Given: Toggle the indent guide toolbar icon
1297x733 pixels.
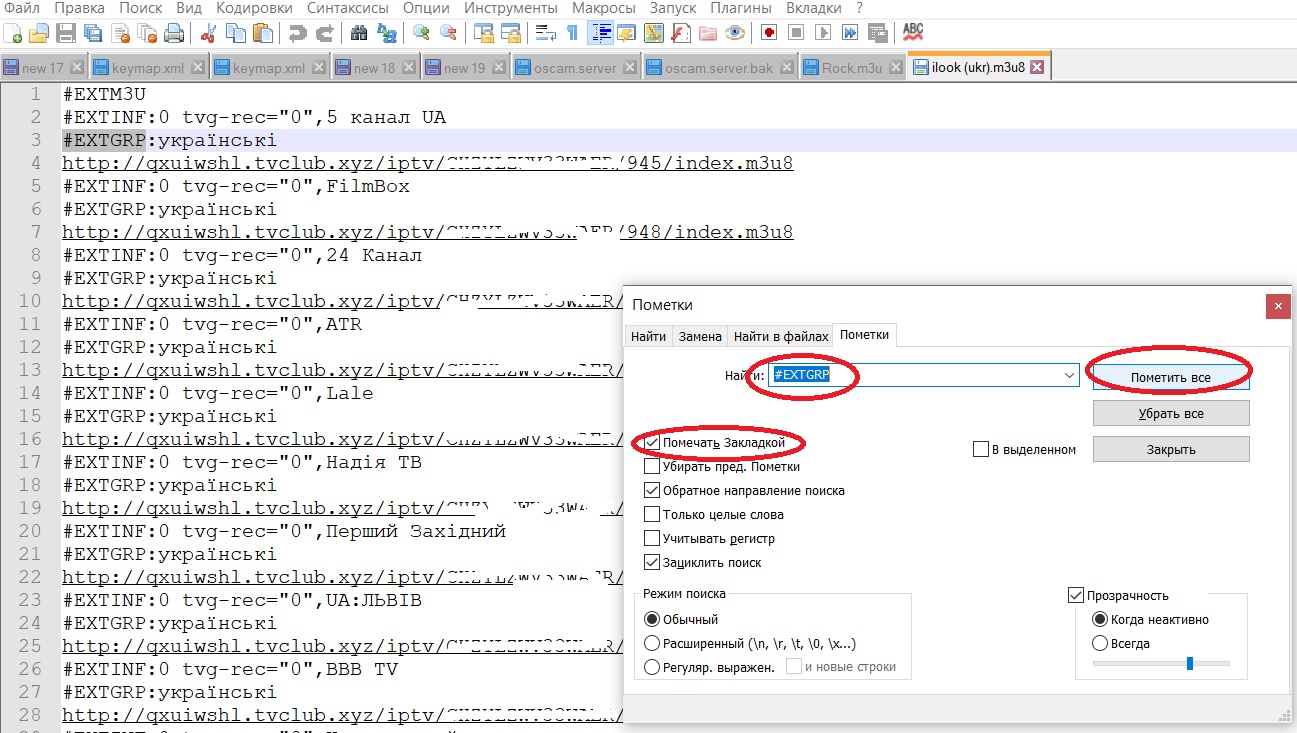Looking at the screenshot, I should tap(600, 33).
